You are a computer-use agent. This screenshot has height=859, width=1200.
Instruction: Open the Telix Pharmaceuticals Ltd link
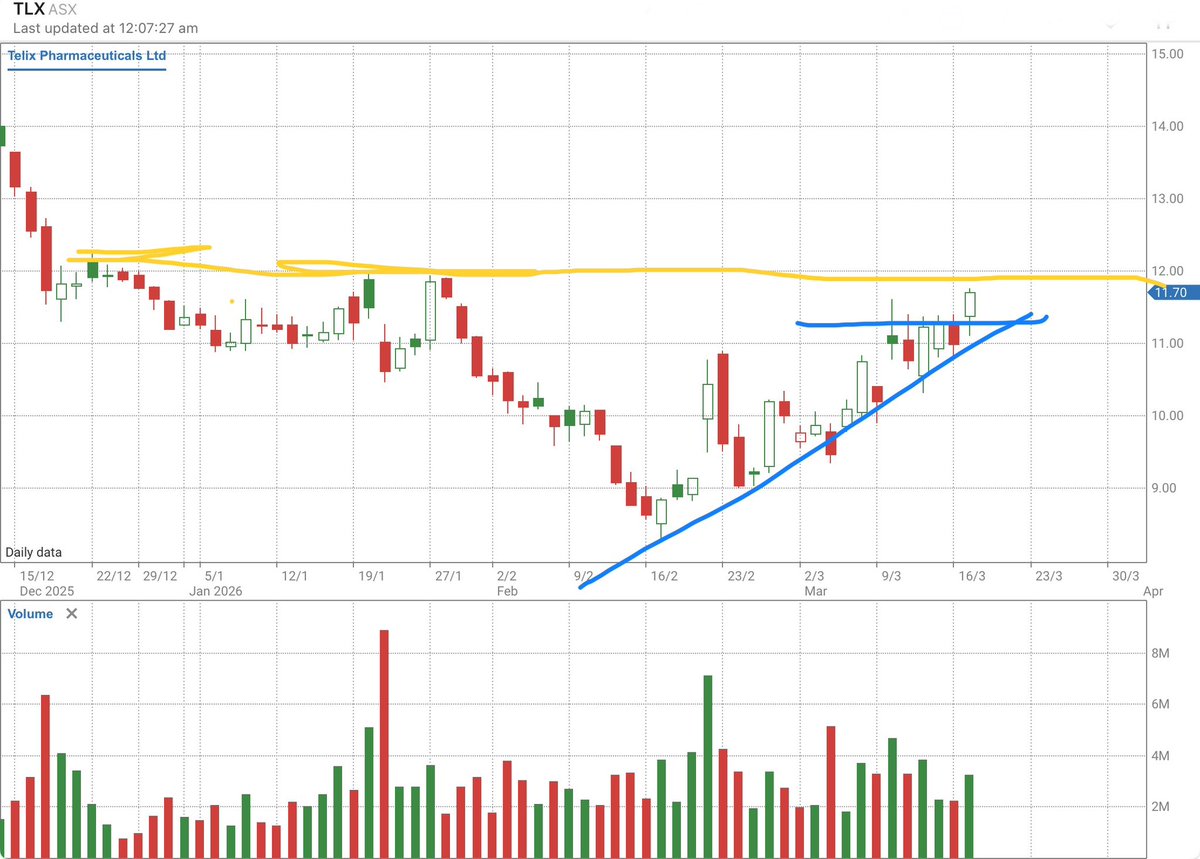pos(87,56)
